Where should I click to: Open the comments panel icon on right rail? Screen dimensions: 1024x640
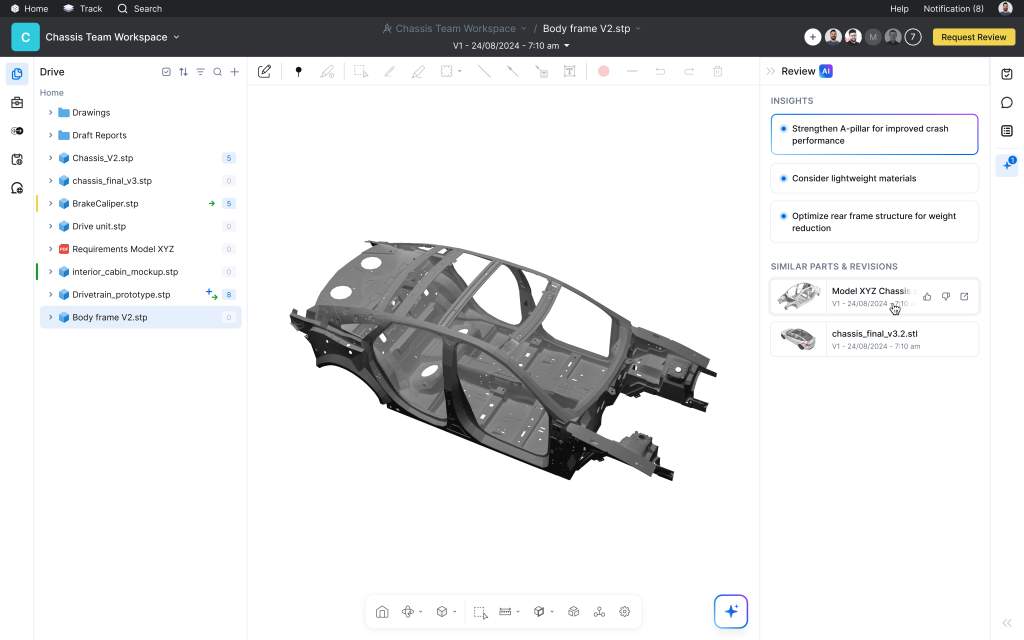[x=1006, y=102]
